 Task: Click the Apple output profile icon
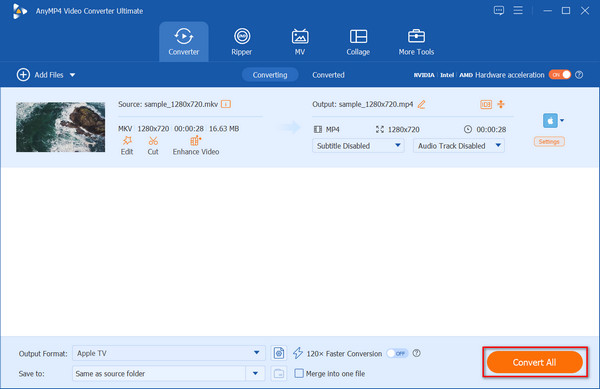point(550,120)
